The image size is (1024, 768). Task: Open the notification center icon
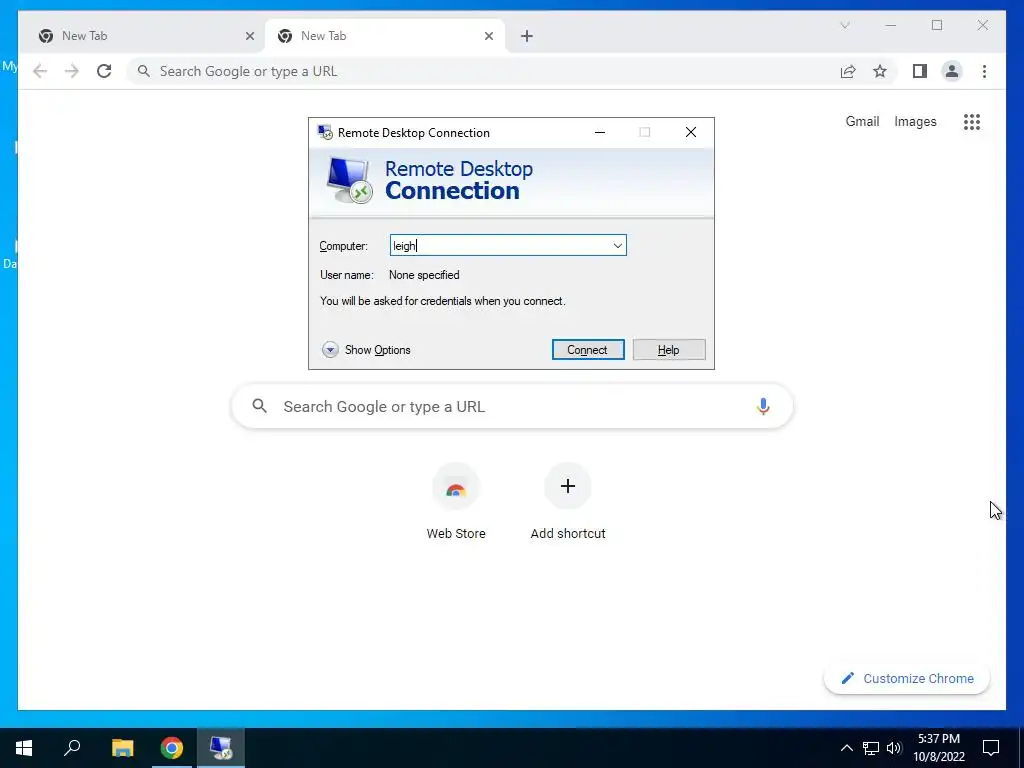991,748
